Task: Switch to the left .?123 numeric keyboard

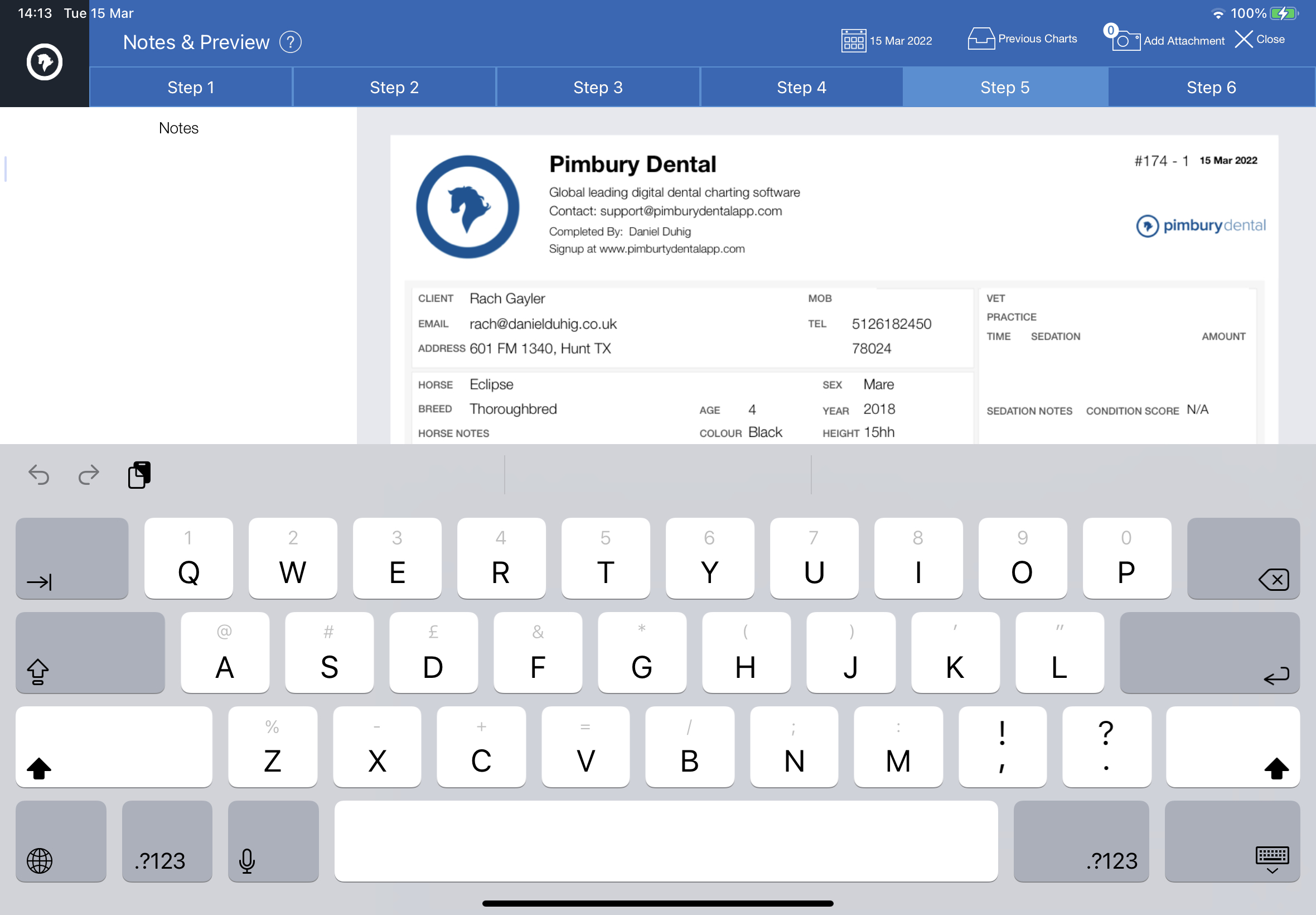Action: click(x=167, y=841)
